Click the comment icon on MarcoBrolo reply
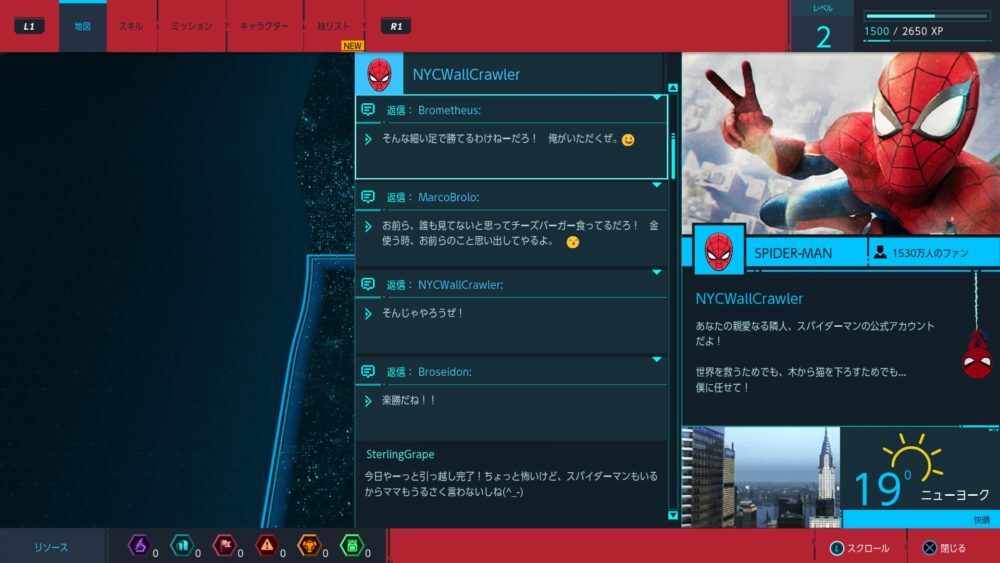 click(368, 197)
